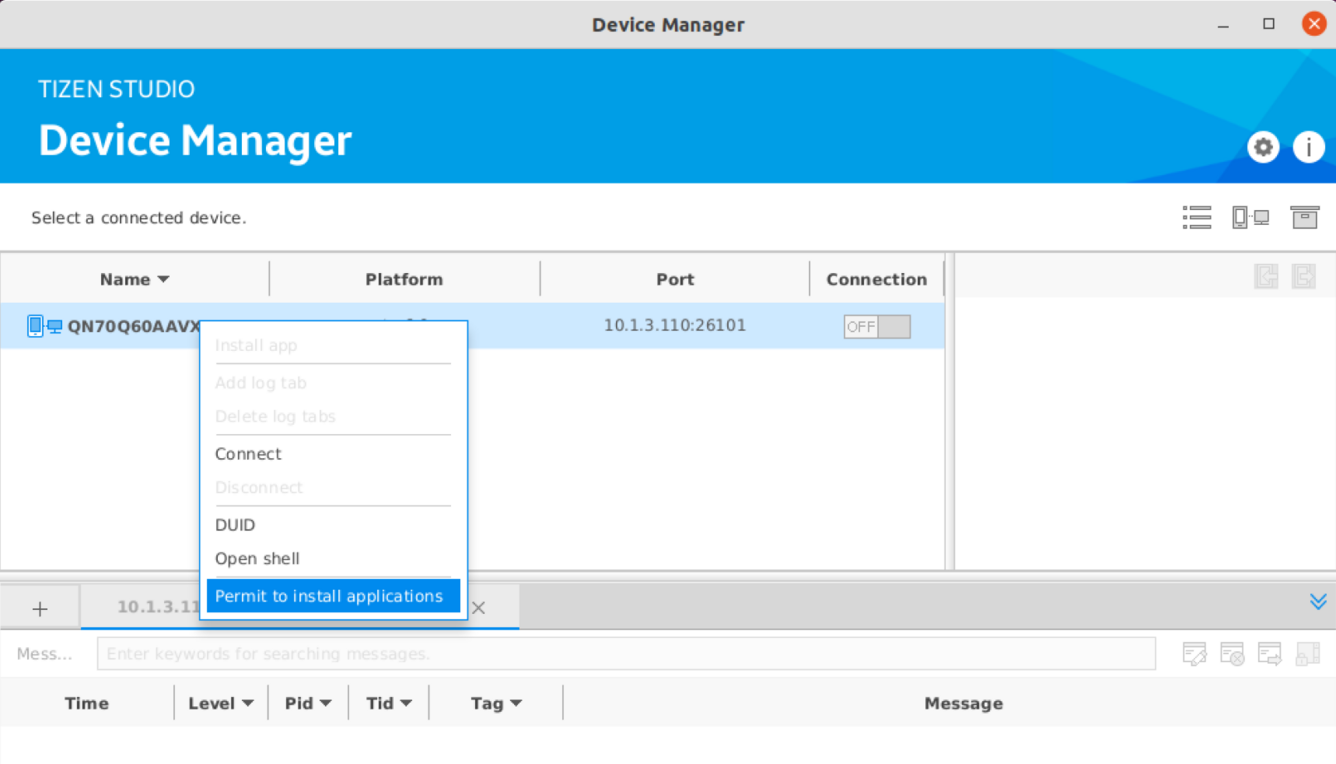Viewport: 1336px width, 764px height.
Task: Click the info (i) icon
Action: pos(1308,148)
